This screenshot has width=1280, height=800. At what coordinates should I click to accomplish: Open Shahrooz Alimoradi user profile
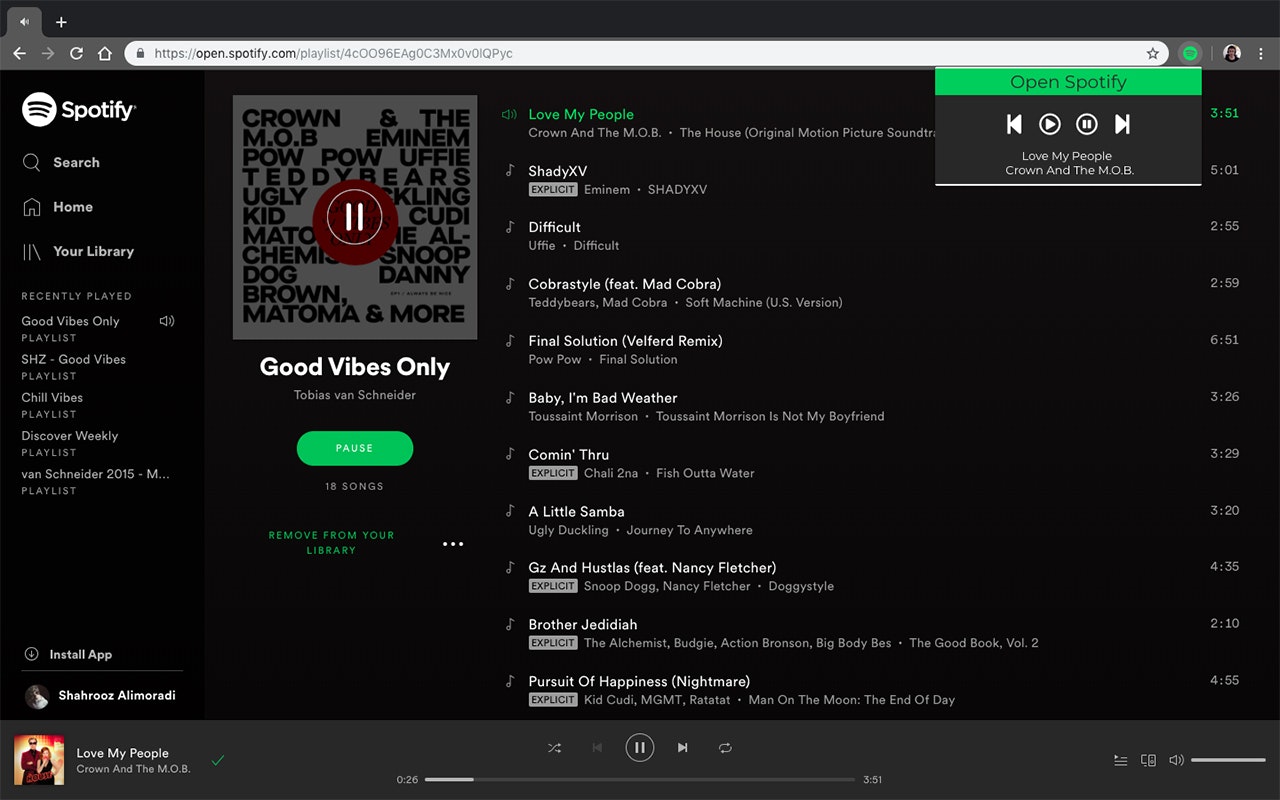[x=100, y=695]
